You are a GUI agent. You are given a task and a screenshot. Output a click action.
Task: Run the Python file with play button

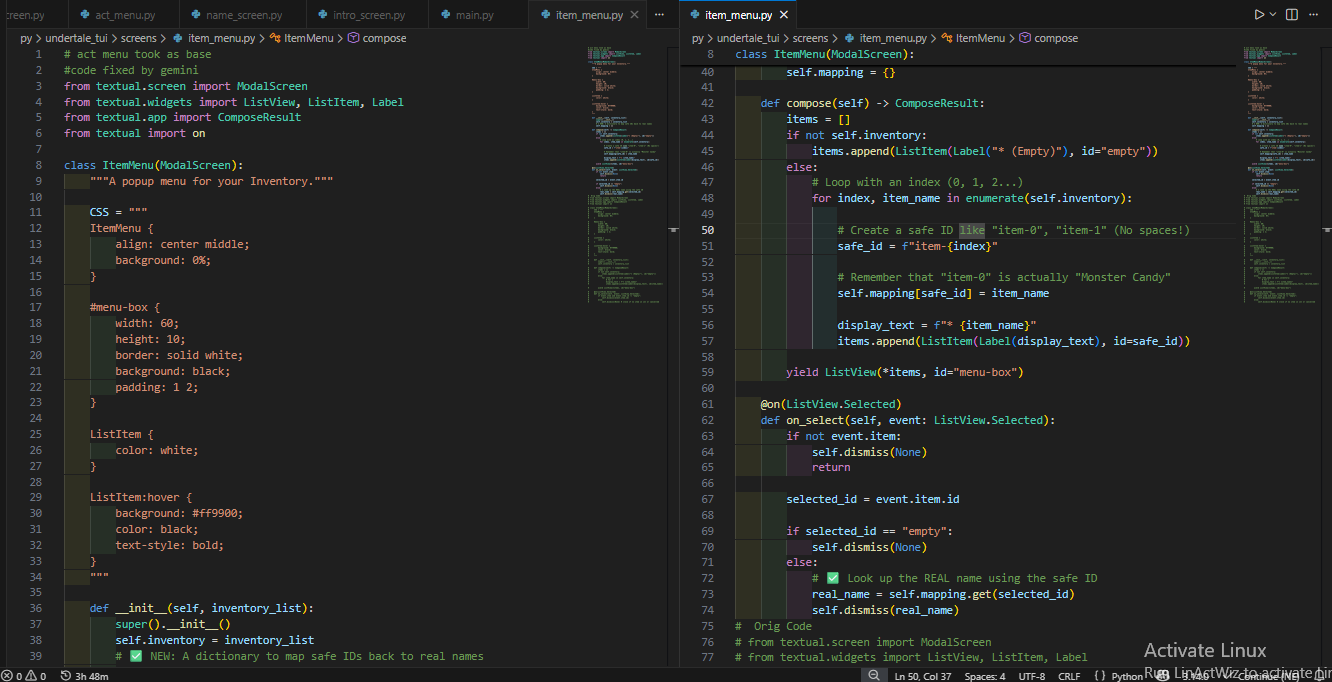click(1259, 15)
